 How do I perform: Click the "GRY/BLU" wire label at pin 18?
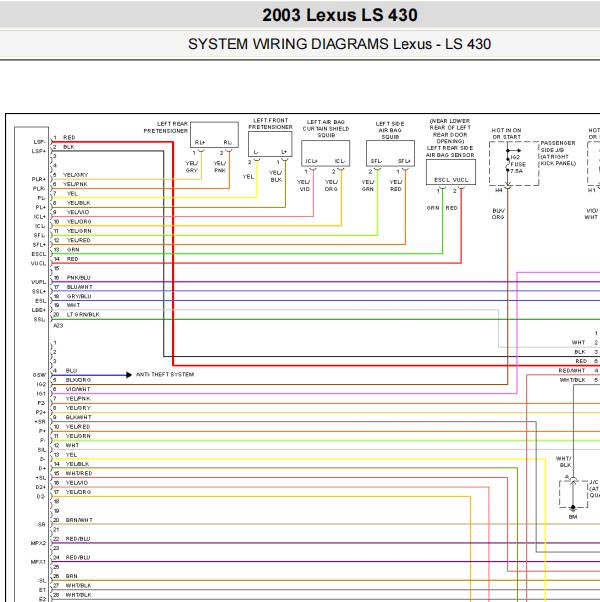79,296
